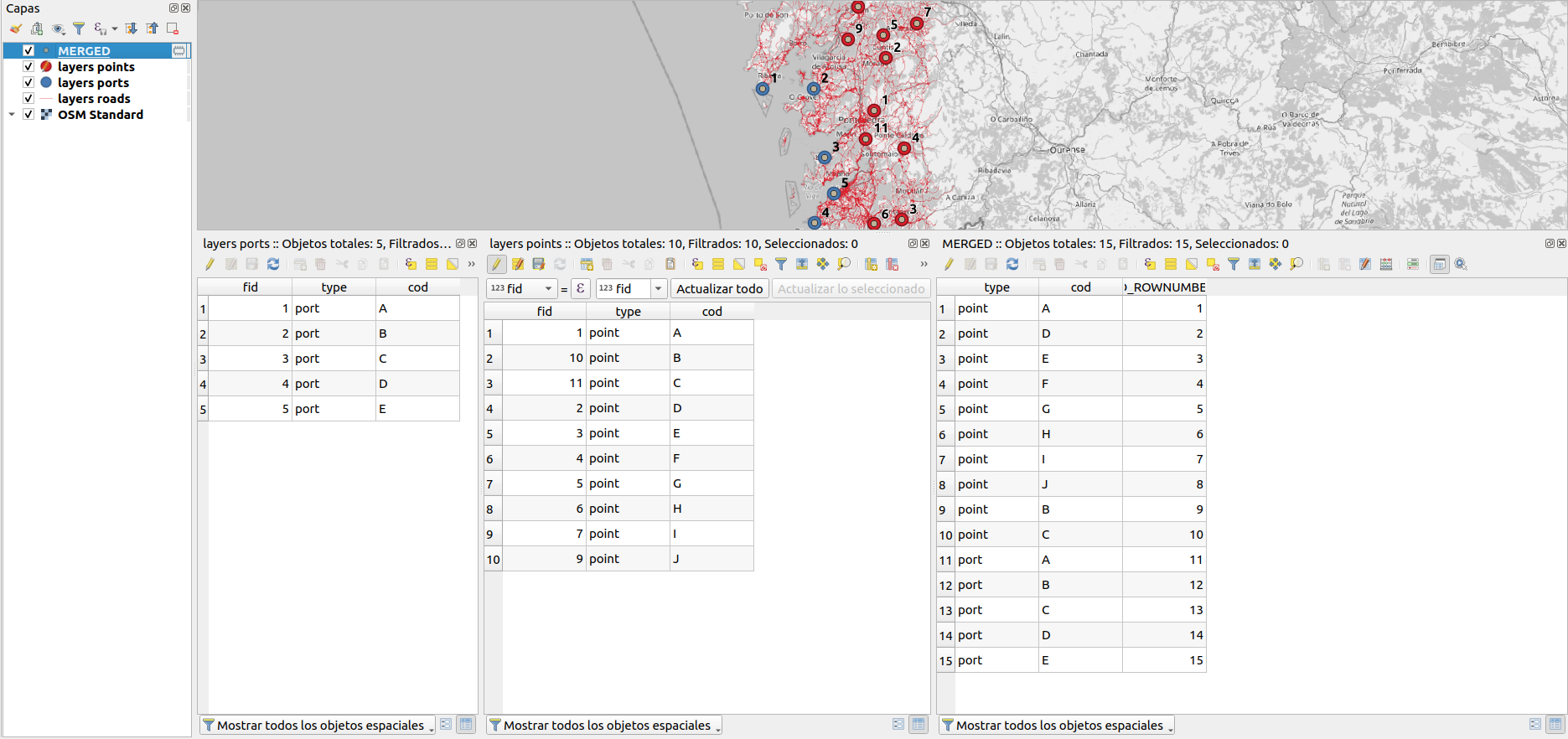The height and width of the screenshot is (739, 1568).
Task: Expand layers points toolbar overflow chevron
Action: pos(924,264)
